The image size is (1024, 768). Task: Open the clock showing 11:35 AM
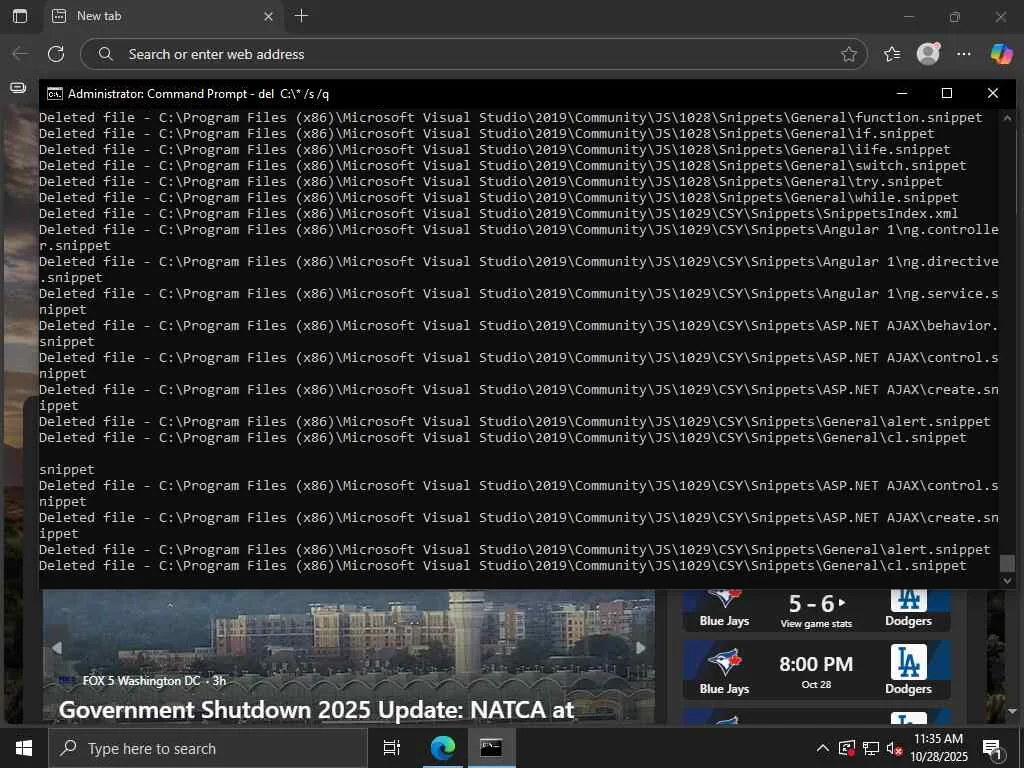point(938,748)
